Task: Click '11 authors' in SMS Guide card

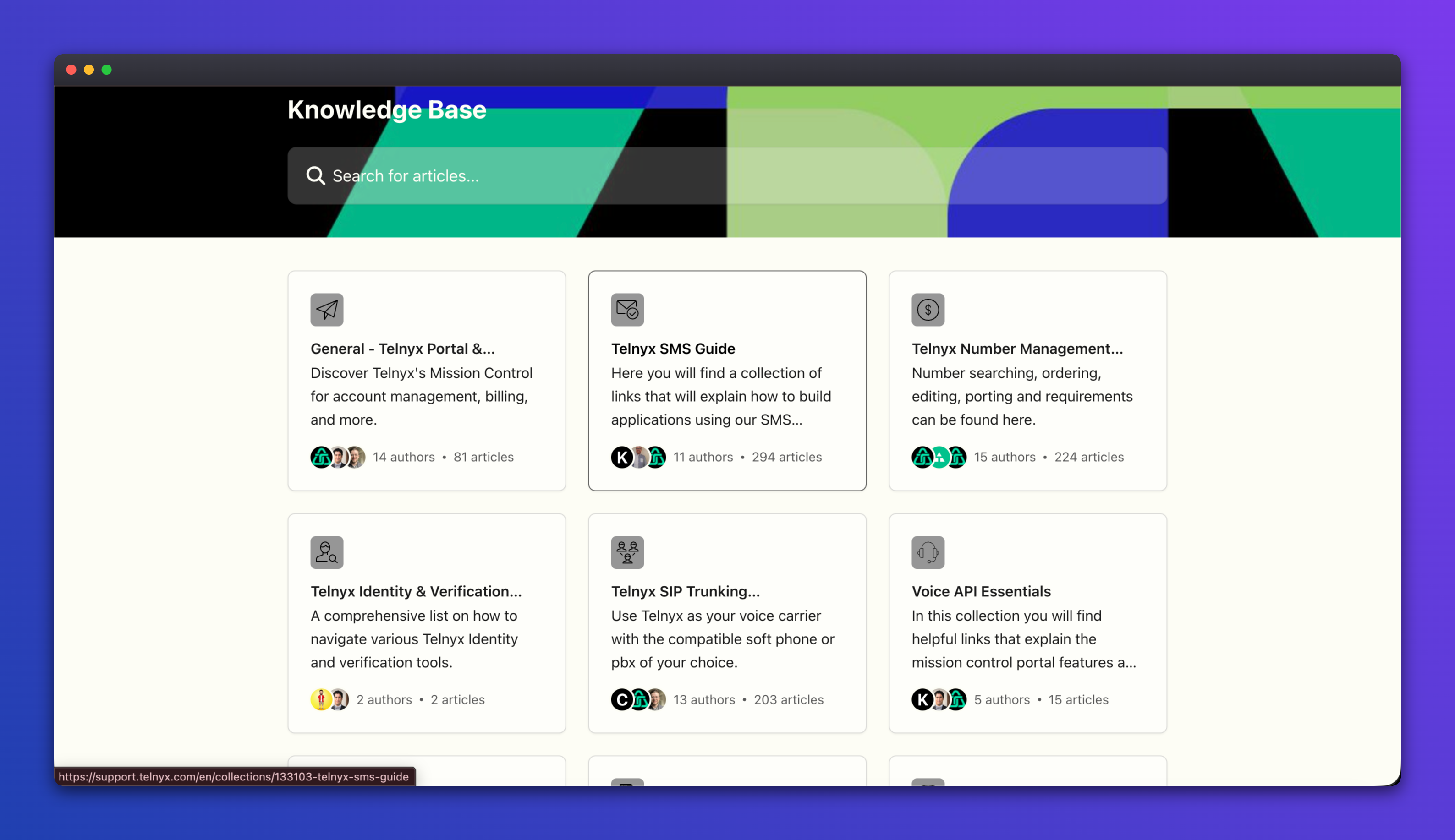Action: [703, 457]
